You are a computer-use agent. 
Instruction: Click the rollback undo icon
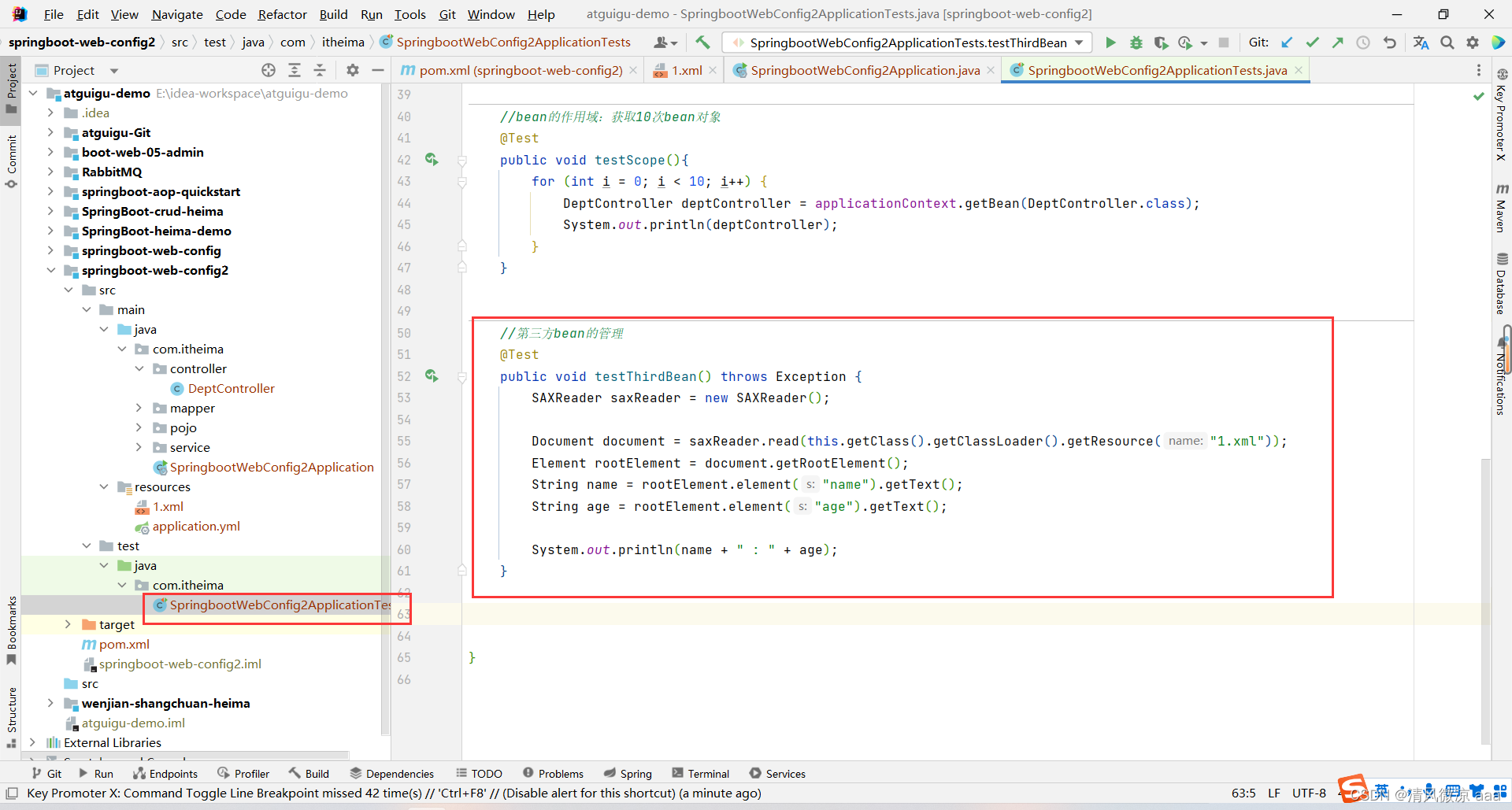point(1390,43)
